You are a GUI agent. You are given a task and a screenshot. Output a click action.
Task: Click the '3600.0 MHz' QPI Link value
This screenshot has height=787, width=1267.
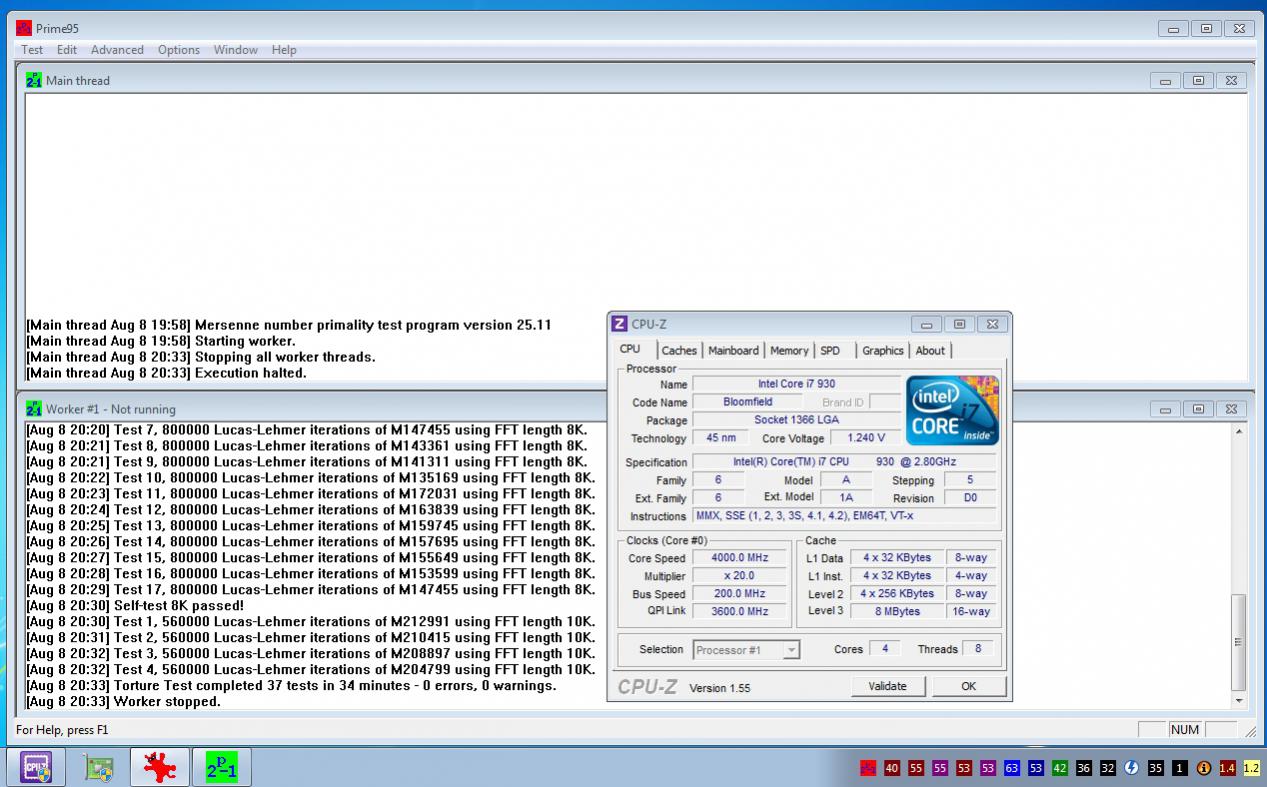point(740,611)
